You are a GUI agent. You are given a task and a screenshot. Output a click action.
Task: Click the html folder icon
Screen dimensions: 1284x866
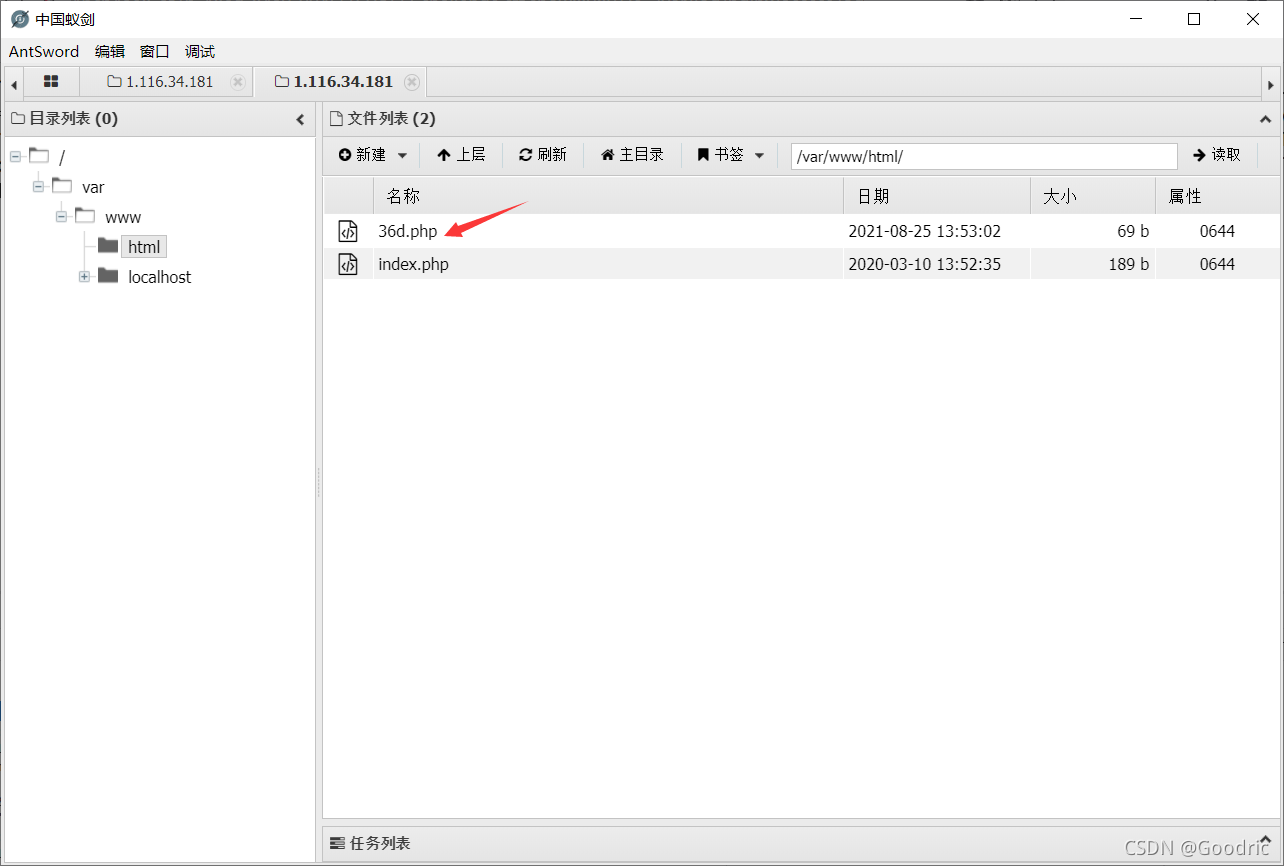[108, 246]
